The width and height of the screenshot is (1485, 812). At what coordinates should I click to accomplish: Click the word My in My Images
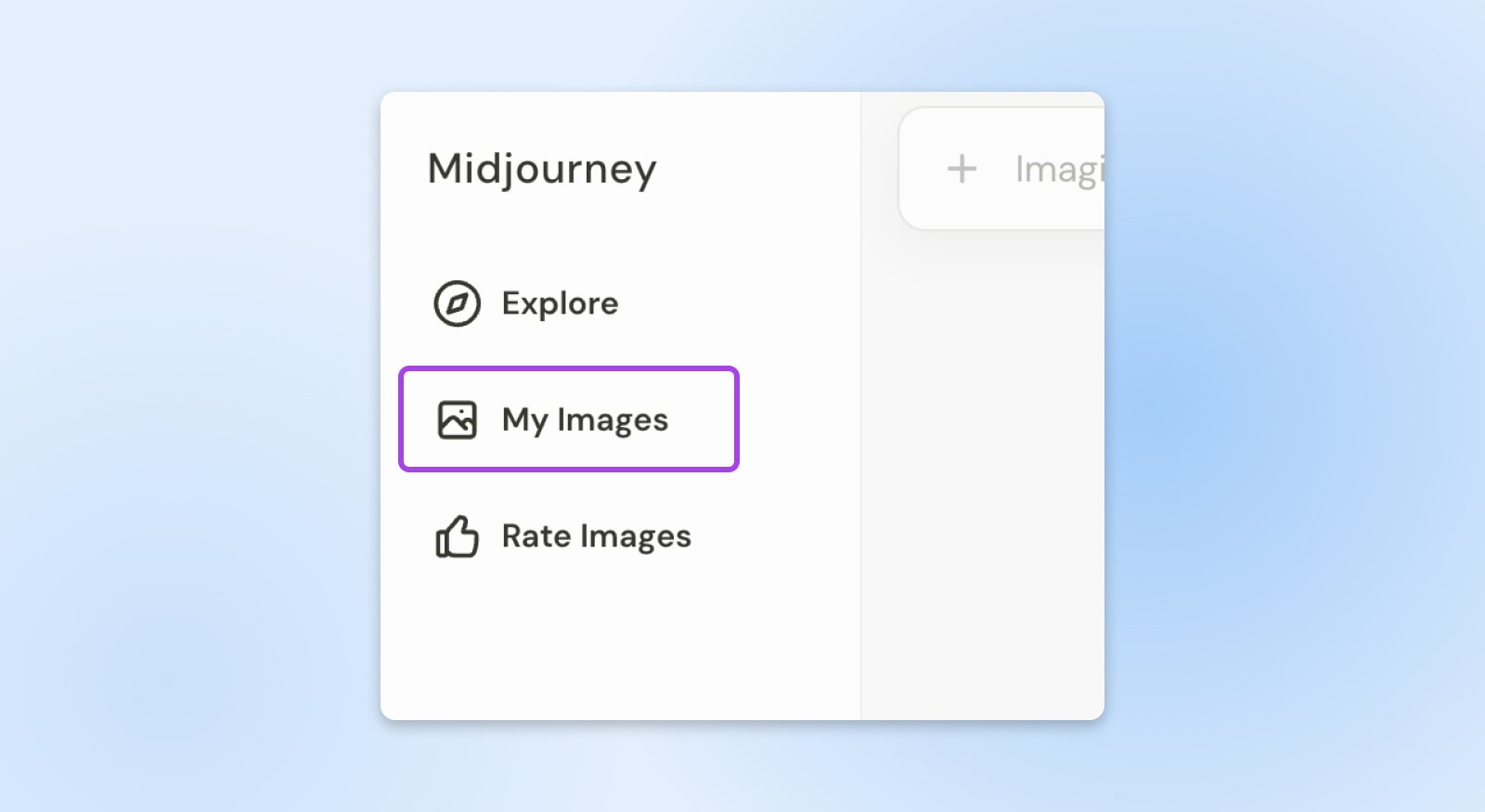524,420
